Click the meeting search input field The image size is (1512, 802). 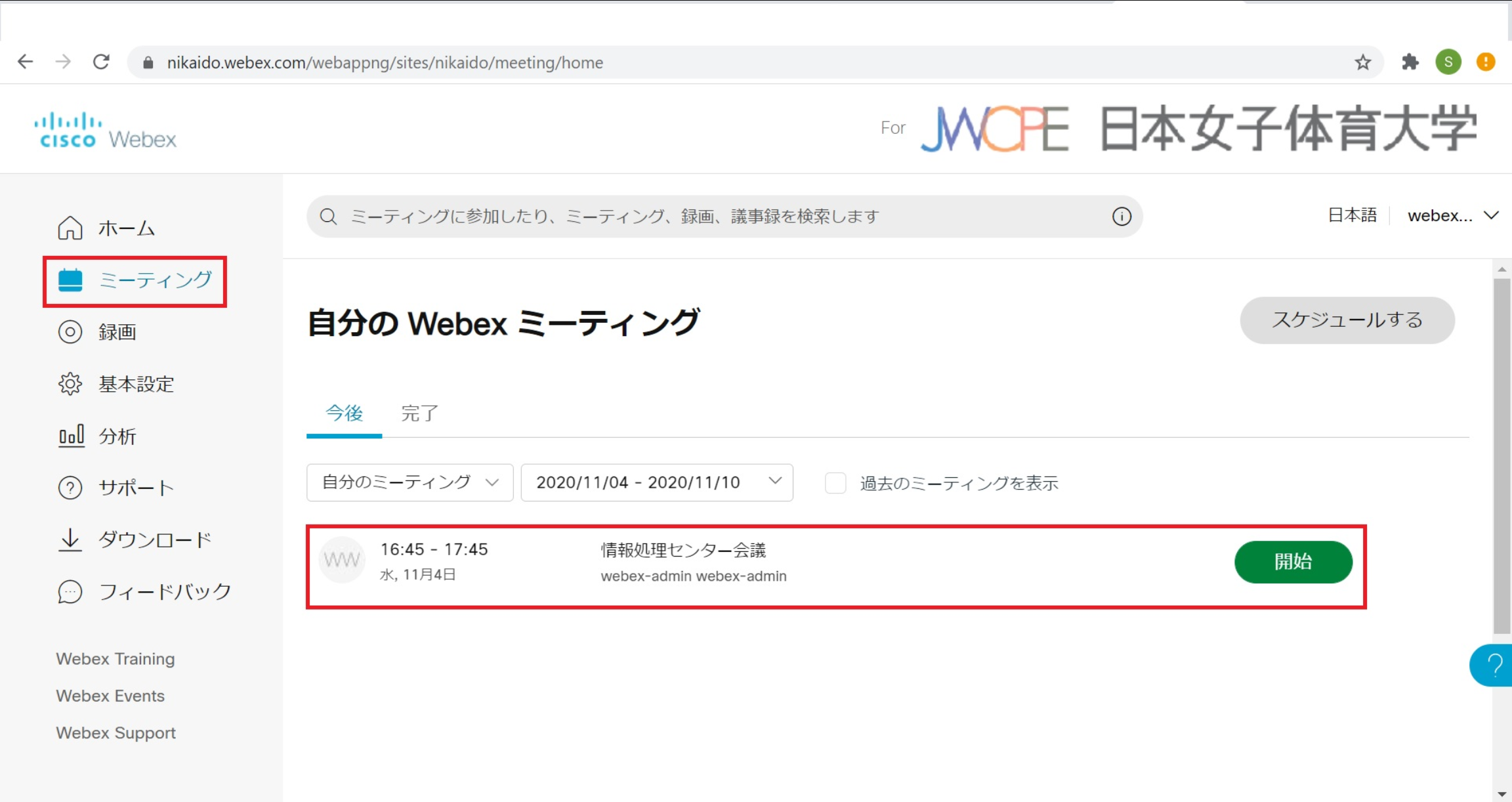point(724,217)
